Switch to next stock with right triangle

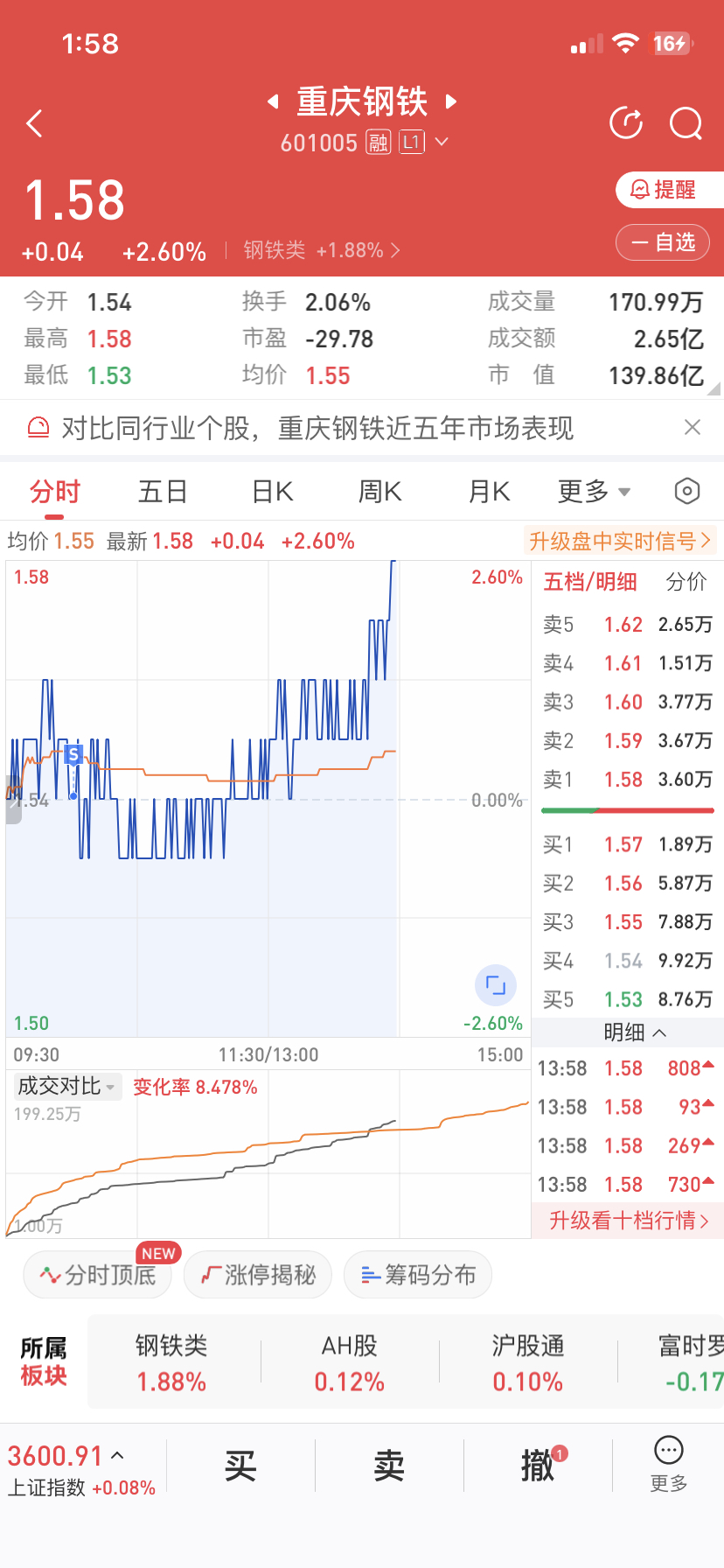tap(451, 101)
